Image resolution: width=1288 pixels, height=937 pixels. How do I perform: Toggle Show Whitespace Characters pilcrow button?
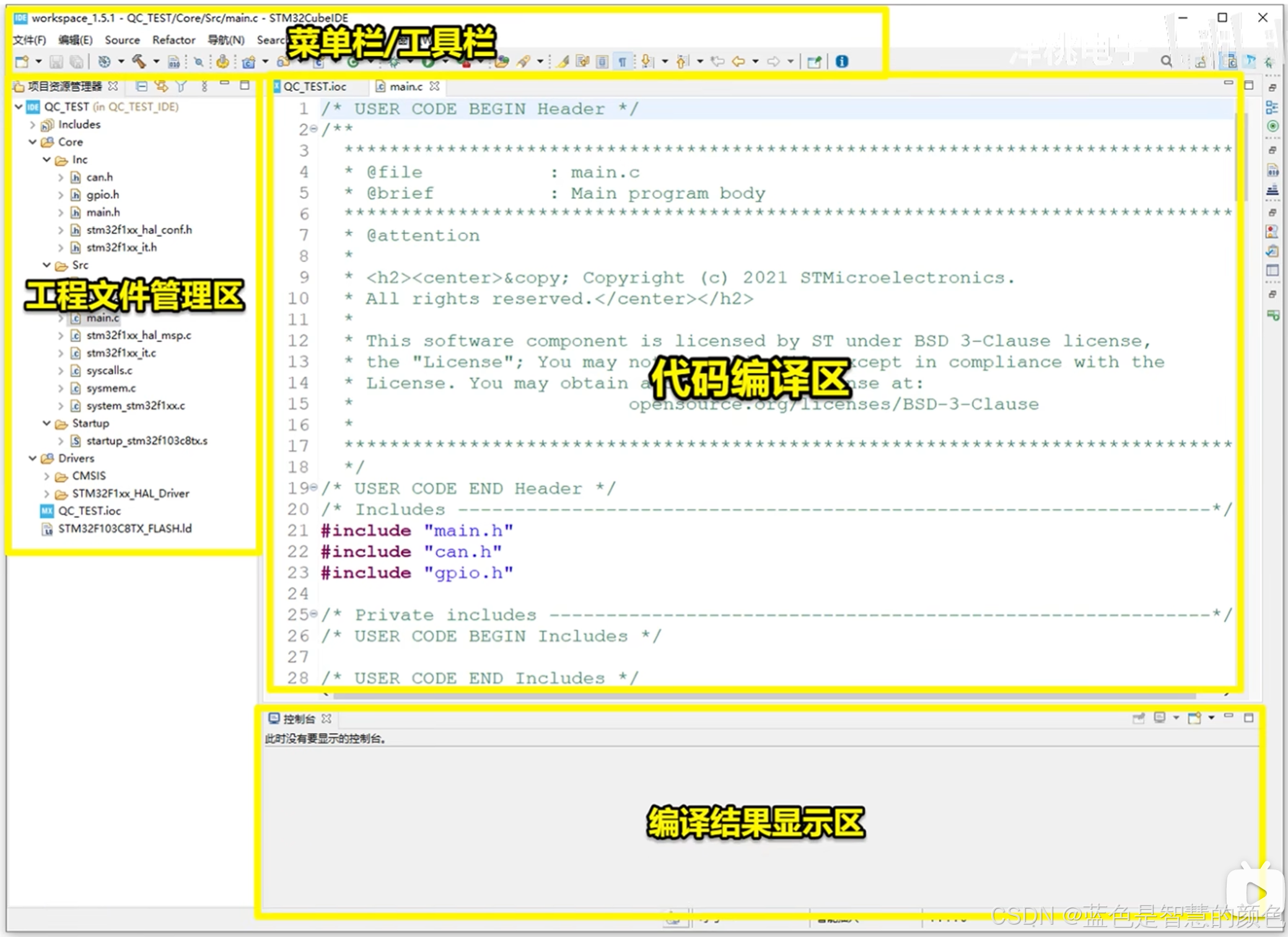[x=622, y=61]
